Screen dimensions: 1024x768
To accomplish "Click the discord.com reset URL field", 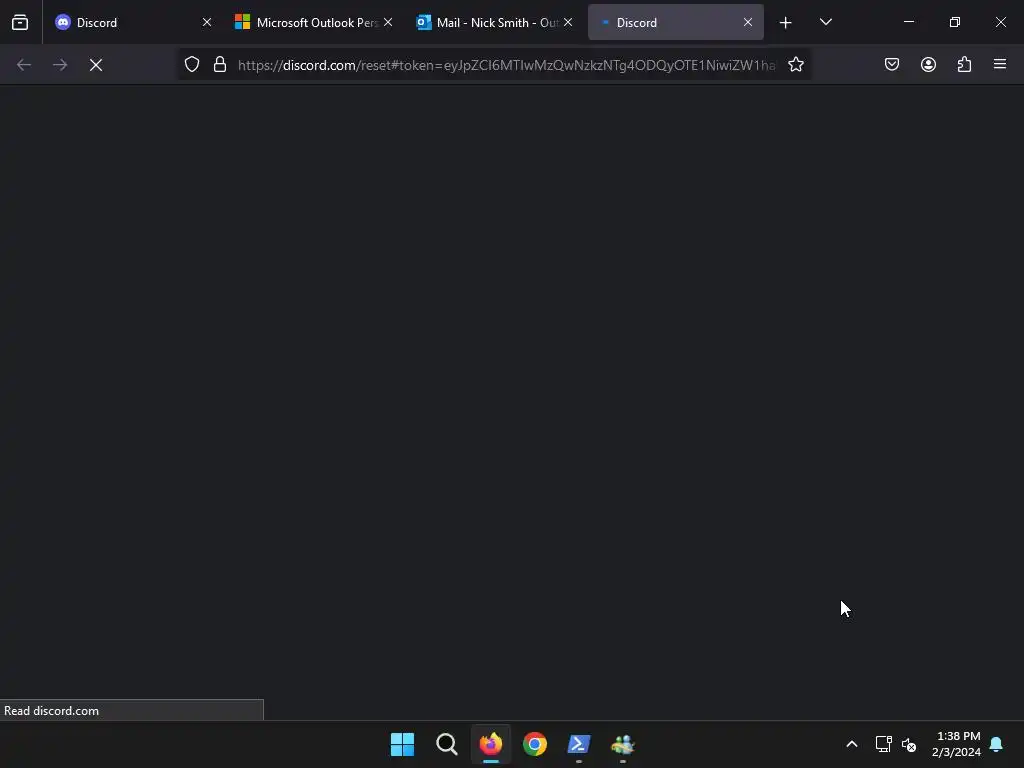I will click(x=506, y=65).
